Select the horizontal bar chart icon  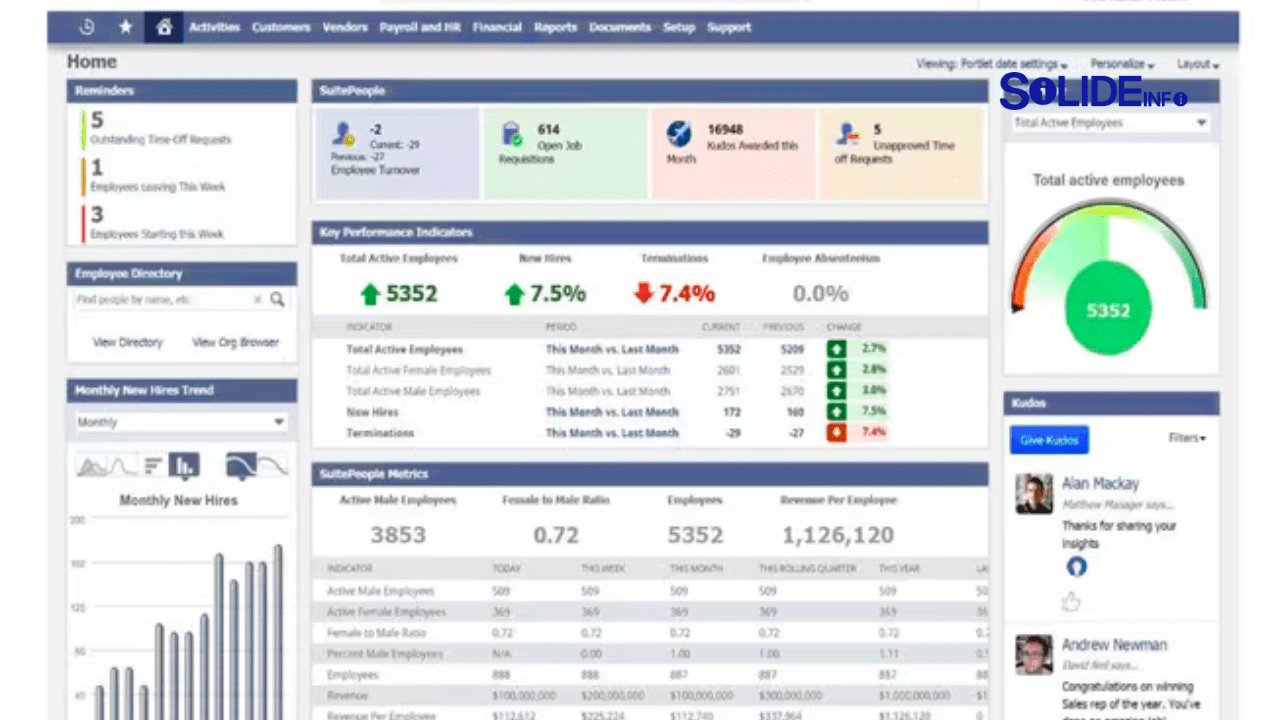pyautogui.click(x=152, y=465)
